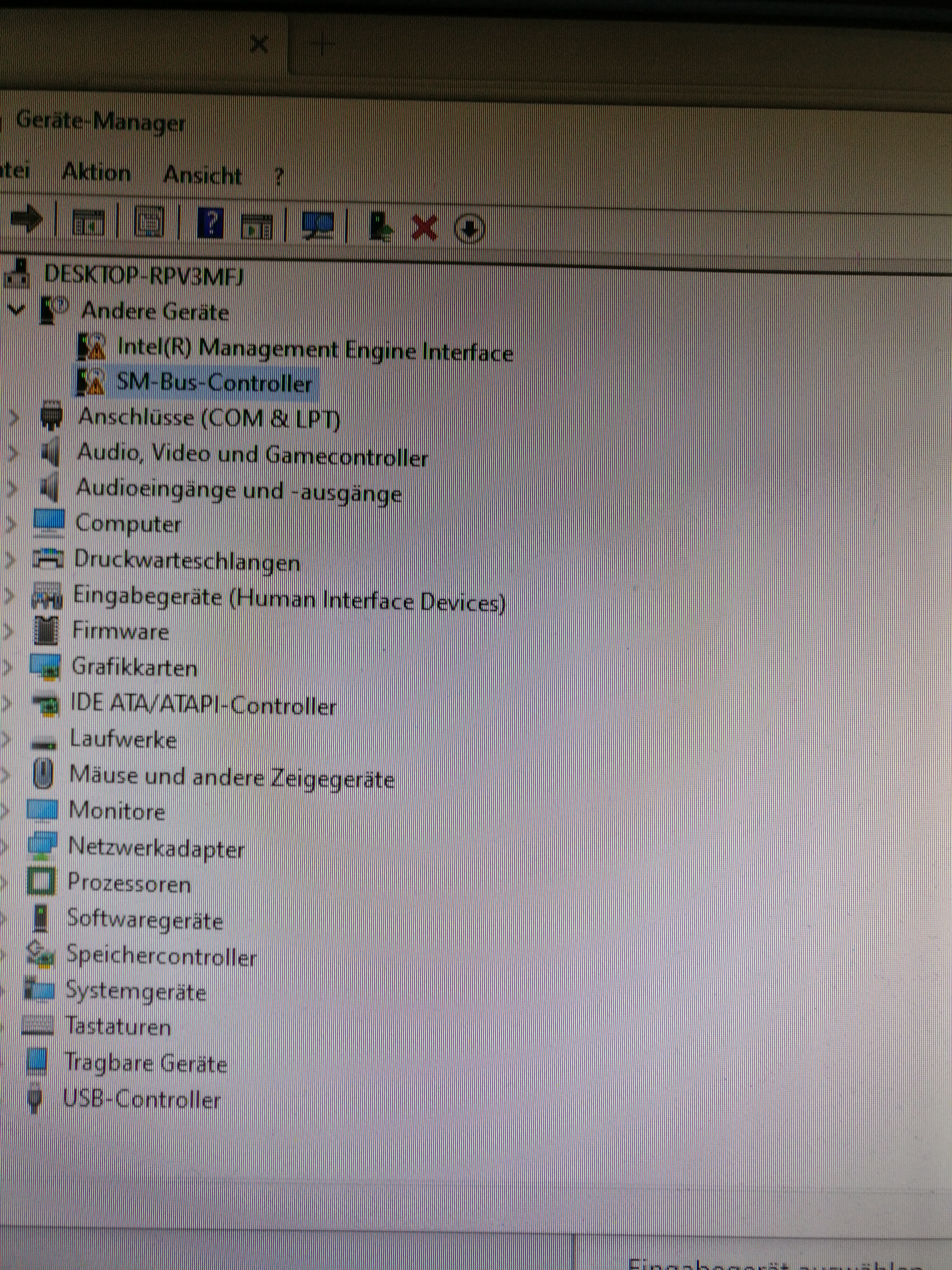Expand the Anschlüsse (COM & LPT) node
Image resolution: width=952 pixels, height=1270 pixels.
pyautogui.click(x=14, y=417)
